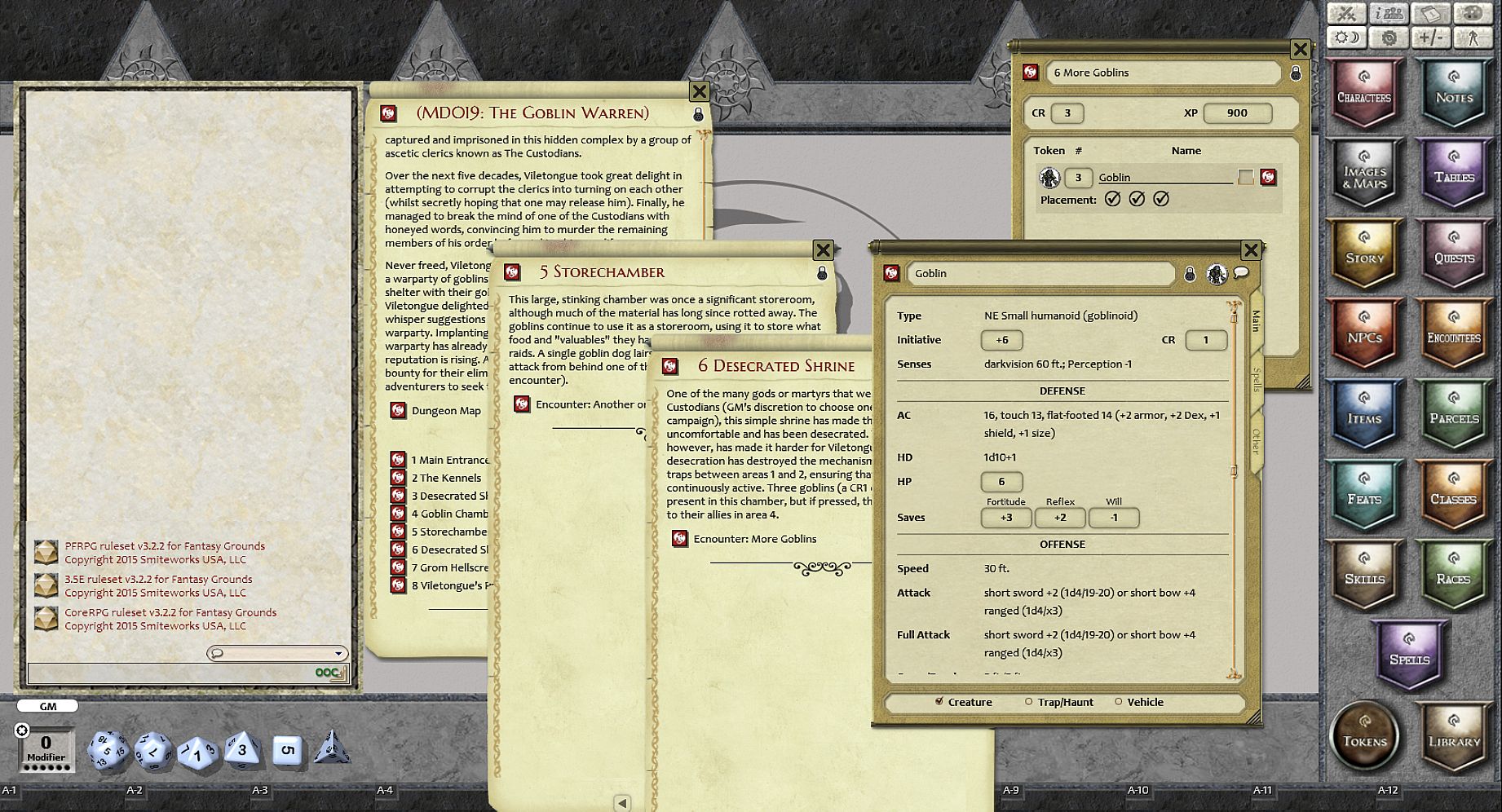Open the plus/minus modifiers button
The width and height of the screenshot is (1502, 812).
coord(1431,38)
